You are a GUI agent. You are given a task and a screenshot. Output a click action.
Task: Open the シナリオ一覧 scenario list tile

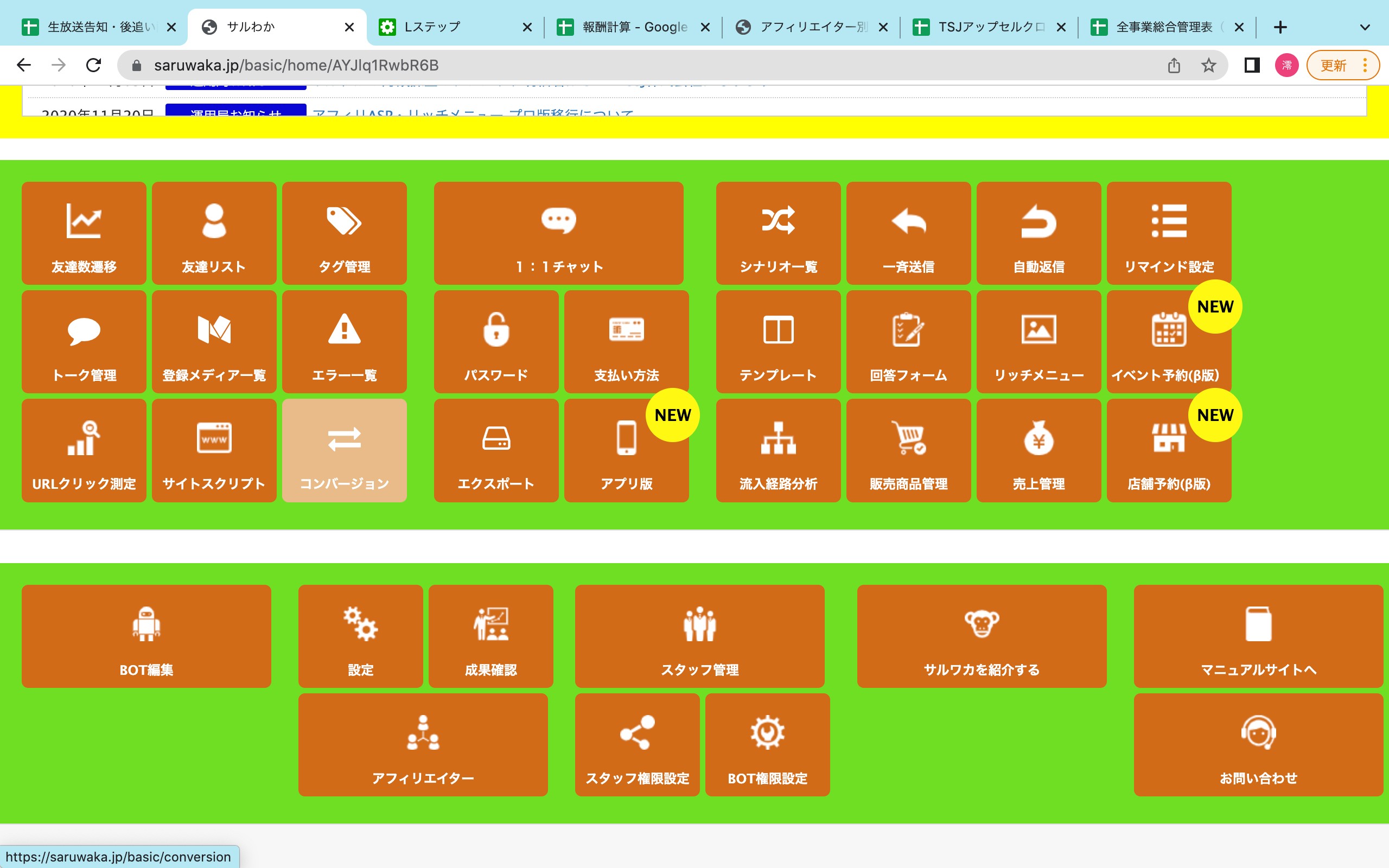778,233
